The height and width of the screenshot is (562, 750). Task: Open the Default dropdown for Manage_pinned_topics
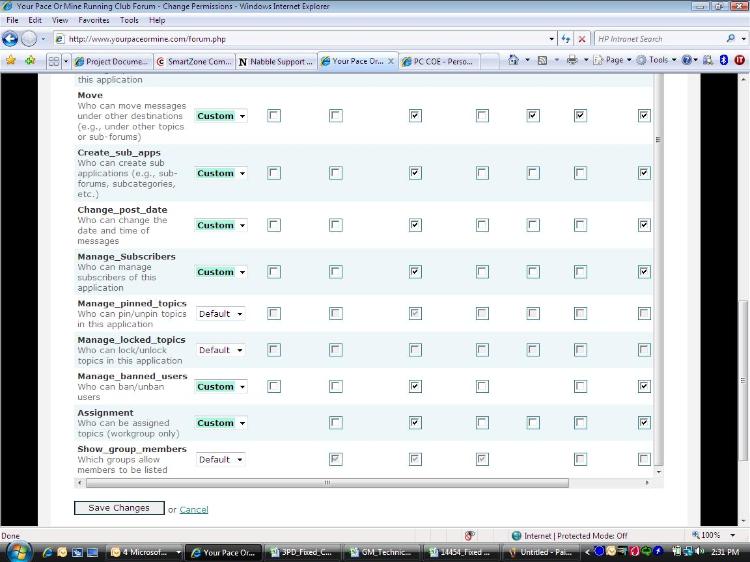point(221,314)
